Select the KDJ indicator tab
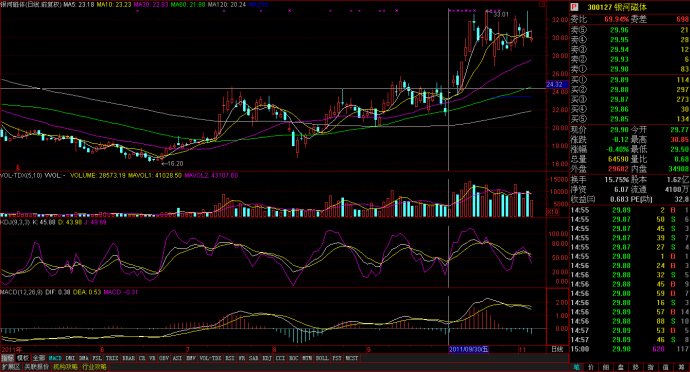The height and width of the screenshot is (372, 690). [x=267, y=358]
